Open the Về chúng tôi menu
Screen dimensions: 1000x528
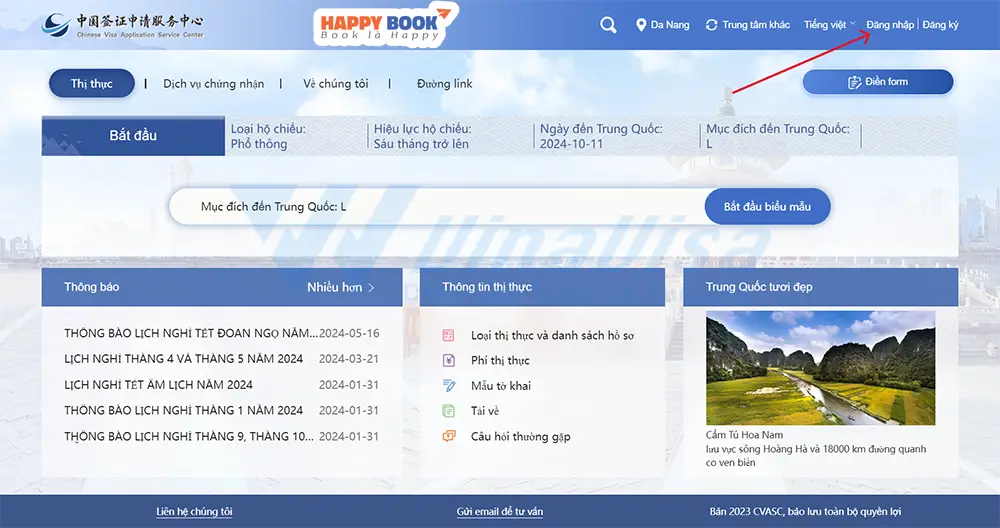pos(335,84)
